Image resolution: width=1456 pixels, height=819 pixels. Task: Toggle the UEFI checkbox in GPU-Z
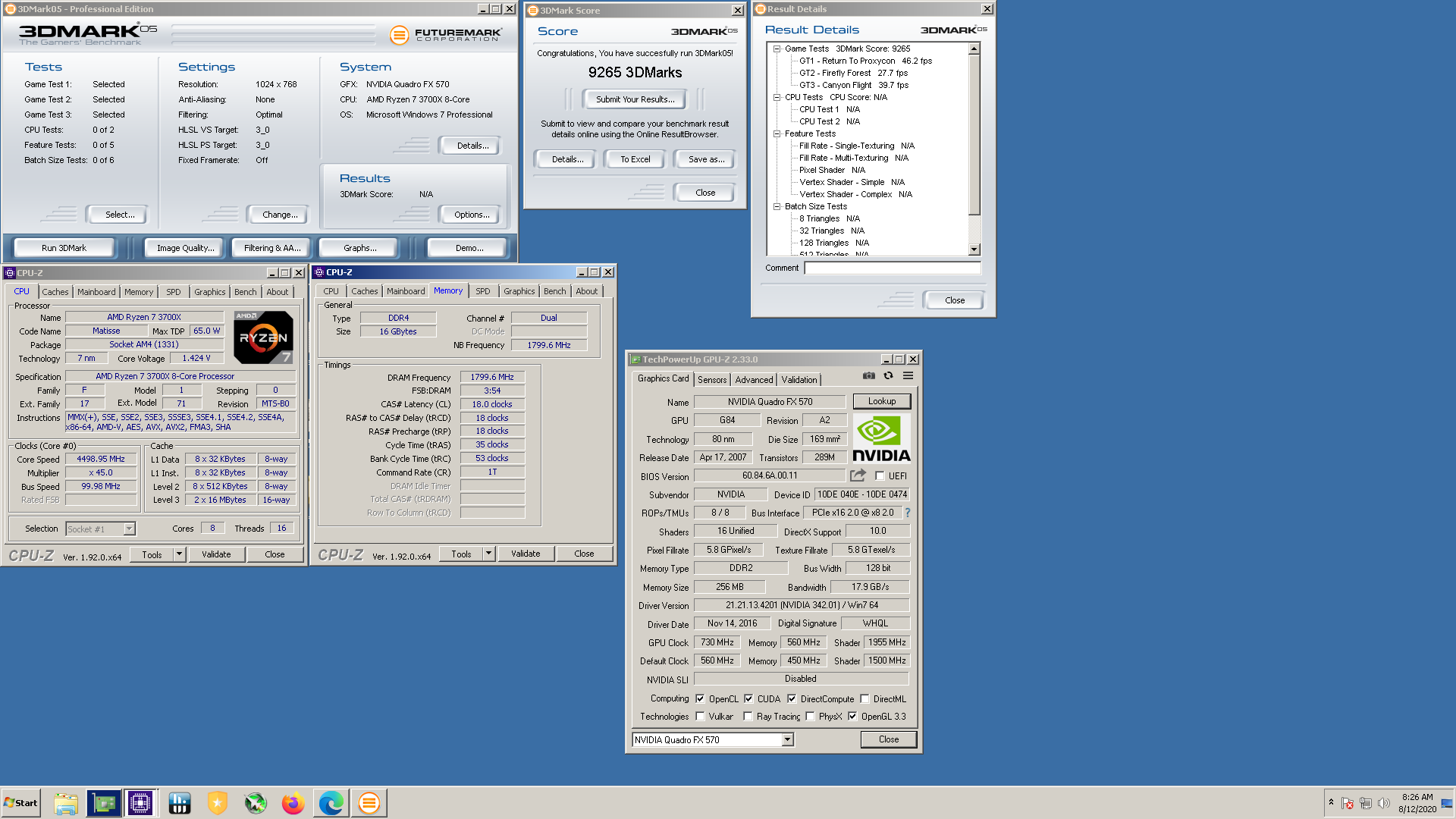pos(880,476)
